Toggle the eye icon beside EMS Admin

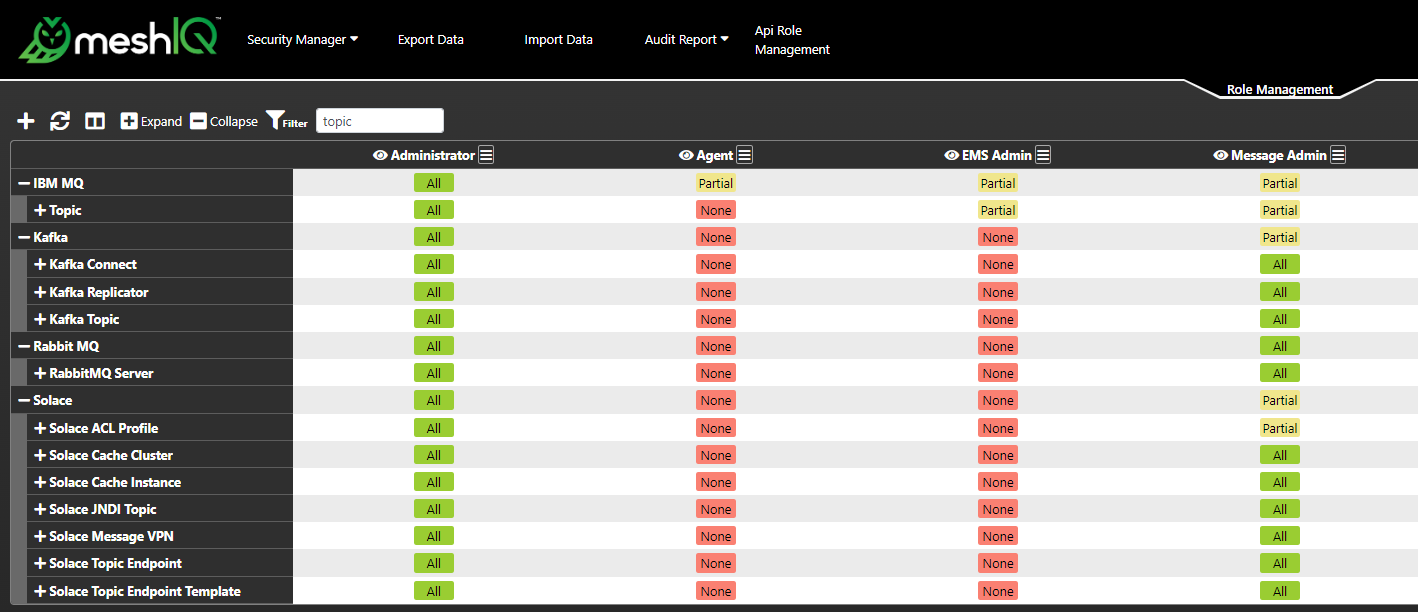coord(951,155)
